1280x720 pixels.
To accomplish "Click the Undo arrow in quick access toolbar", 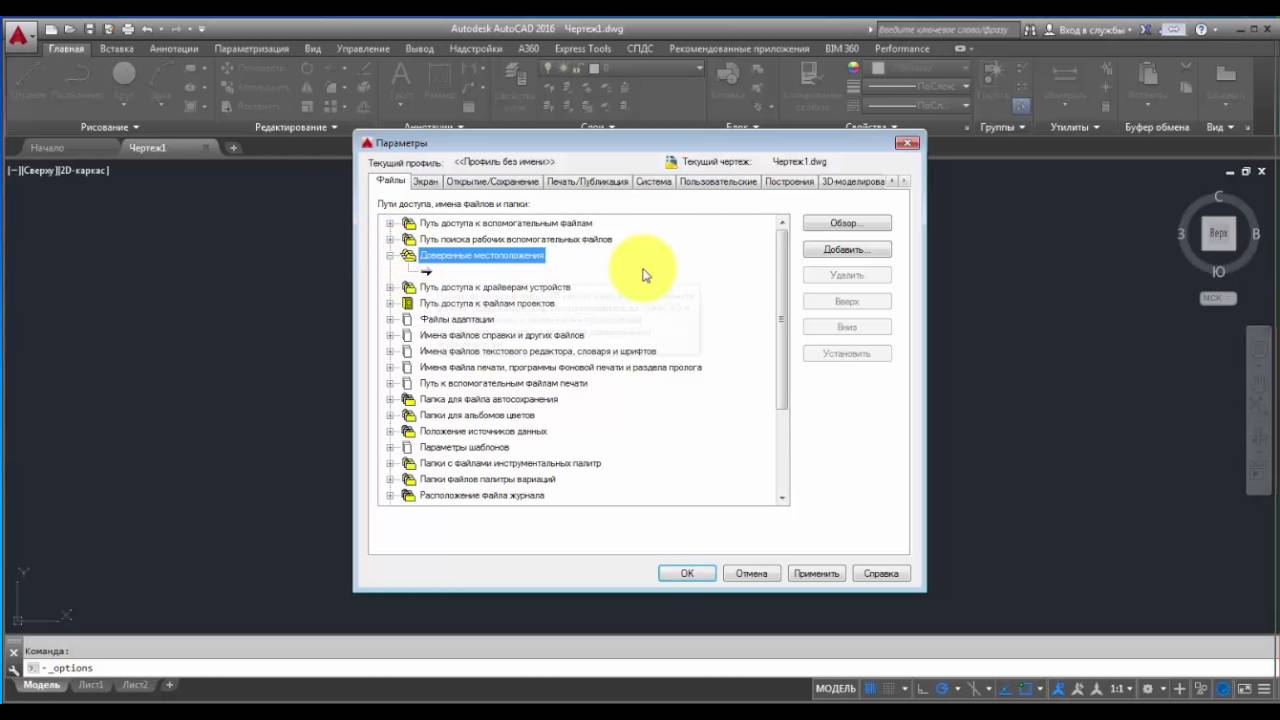I will click(x=147, y=30).
